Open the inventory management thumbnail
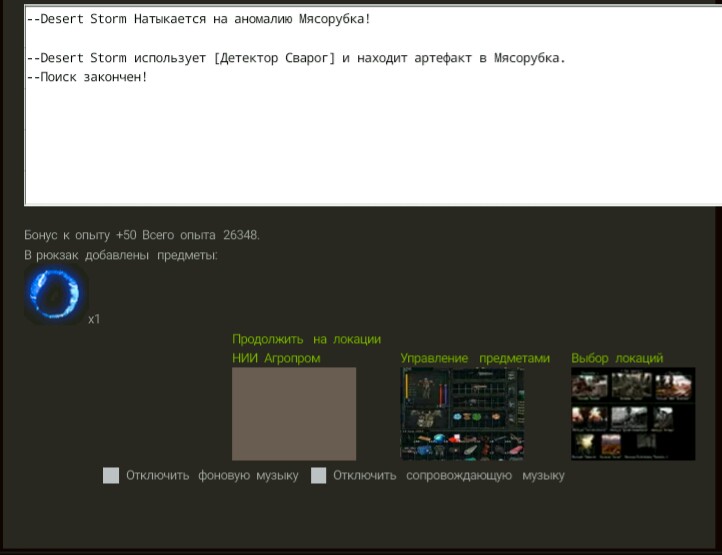 (462, 413)
